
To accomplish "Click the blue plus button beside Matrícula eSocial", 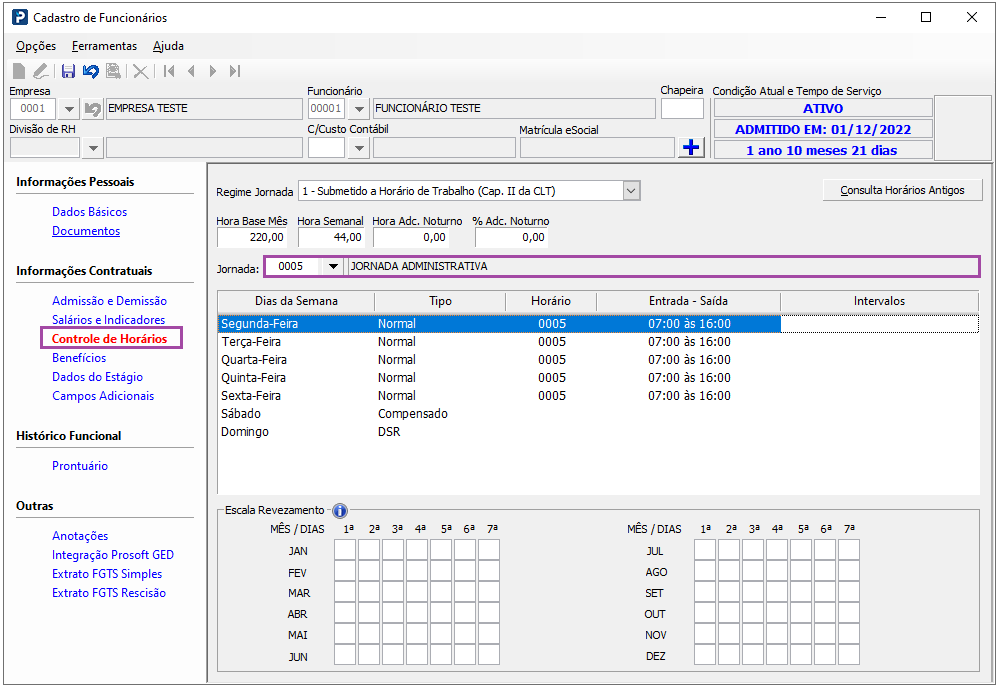I will [x=691, y=148].
